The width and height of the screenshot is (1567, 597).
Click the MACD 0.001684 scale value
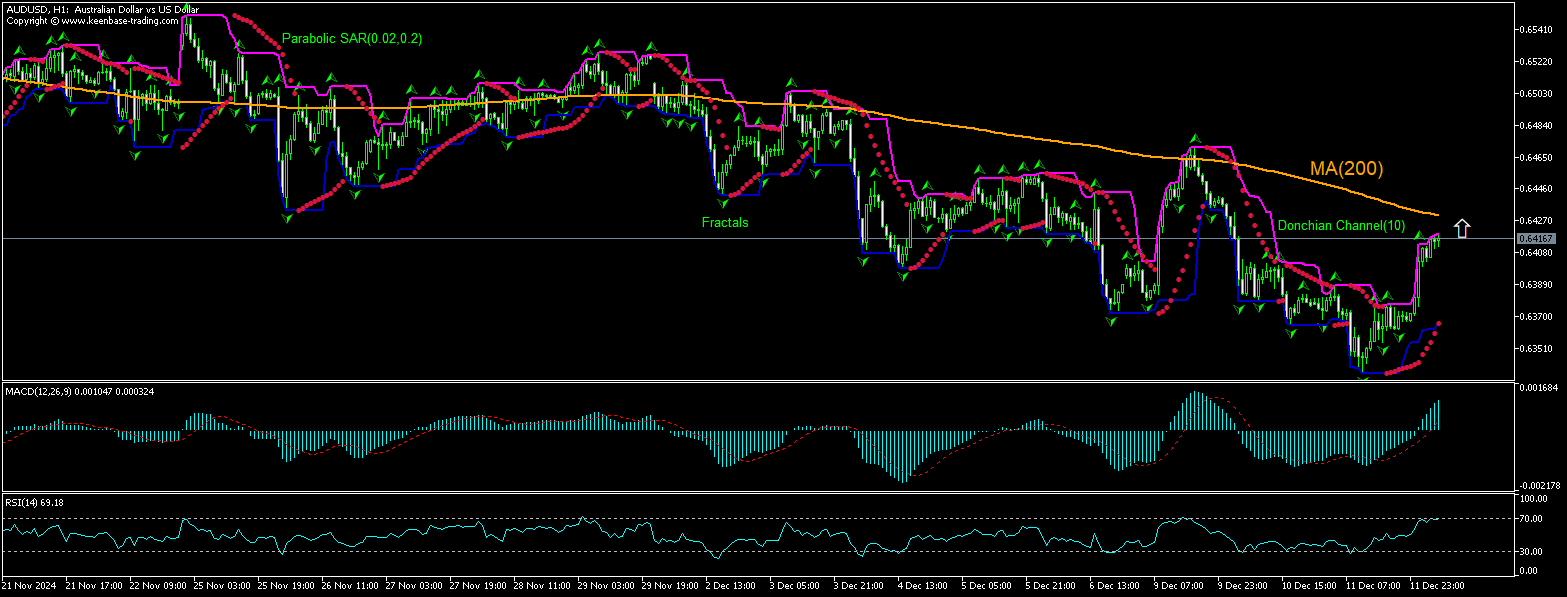tap(1534, 386)
